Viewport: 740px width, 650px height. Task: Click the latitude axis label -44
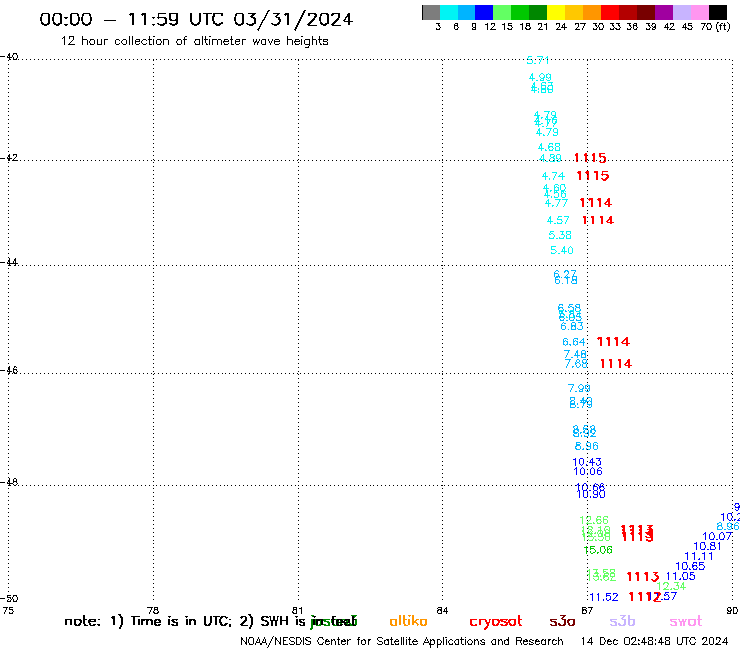[x=9, y=262]
